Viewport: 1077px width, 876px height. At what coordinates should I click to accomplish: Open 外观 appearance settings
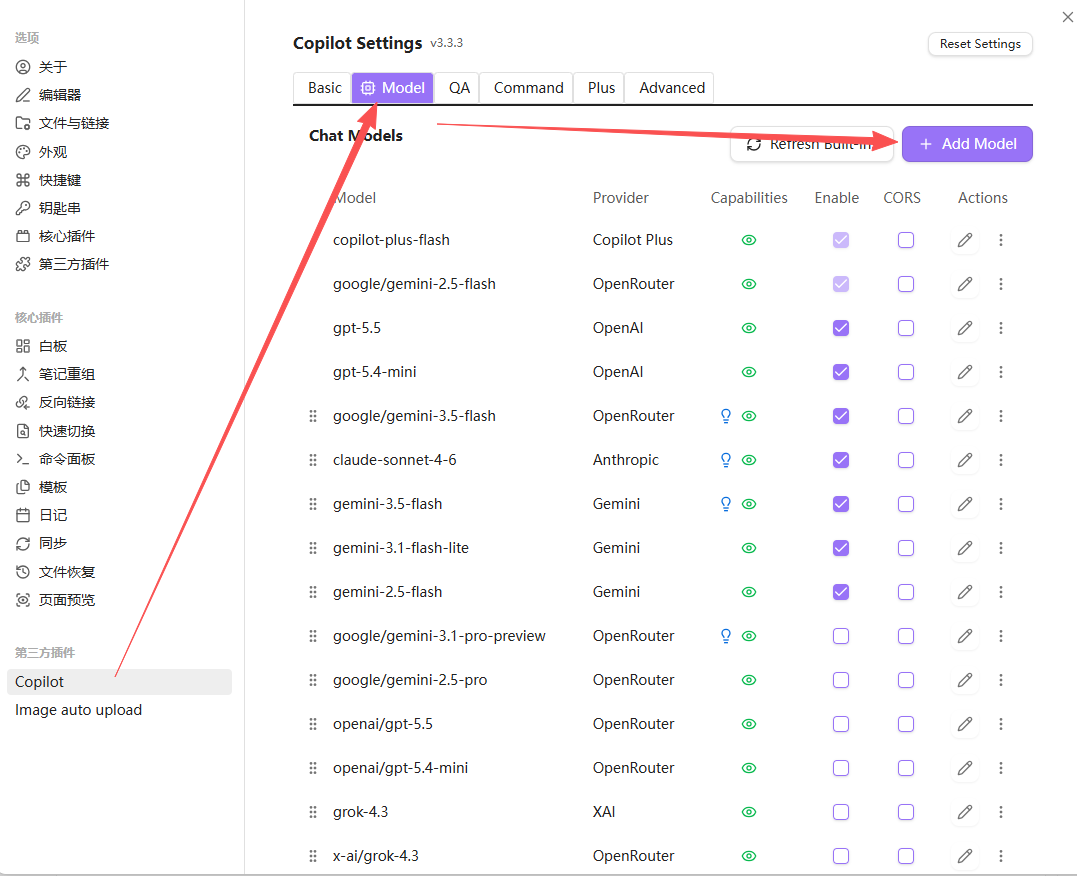tap(53, 152)
